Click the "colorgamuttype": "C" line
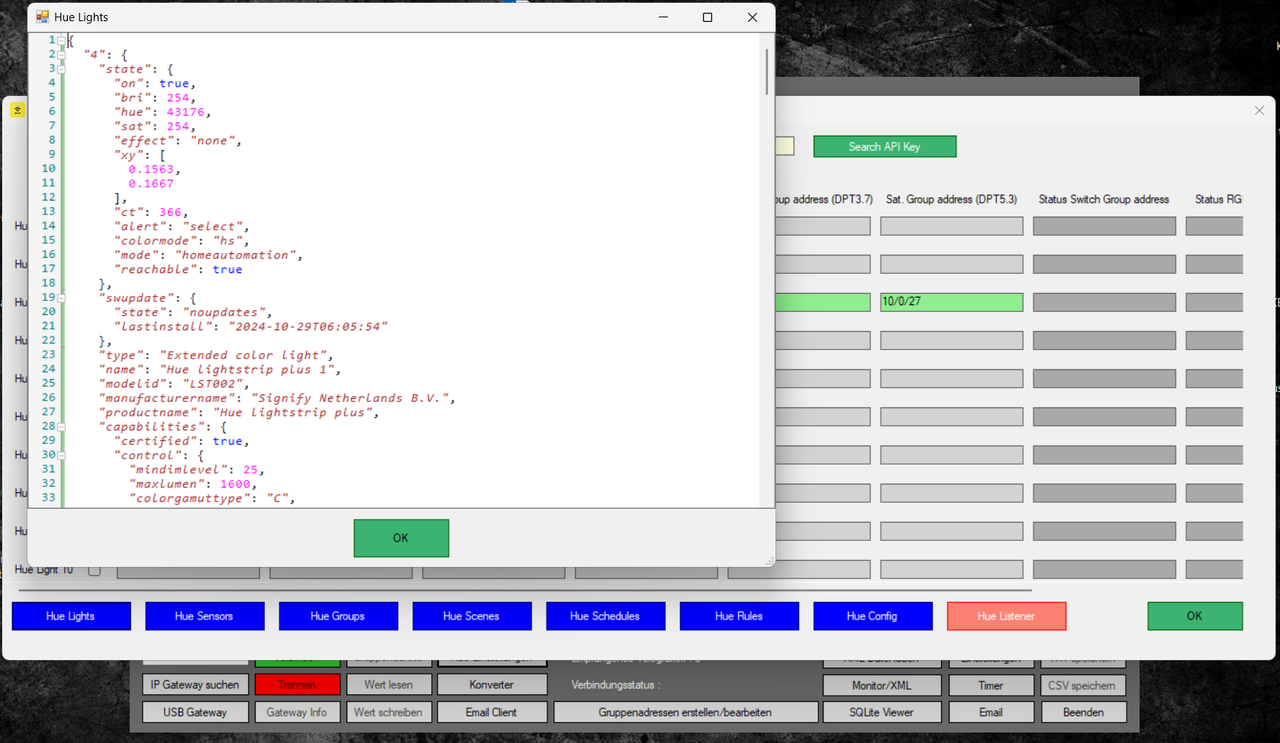Screen dimensions: 1280x743 tap(213, 498)
